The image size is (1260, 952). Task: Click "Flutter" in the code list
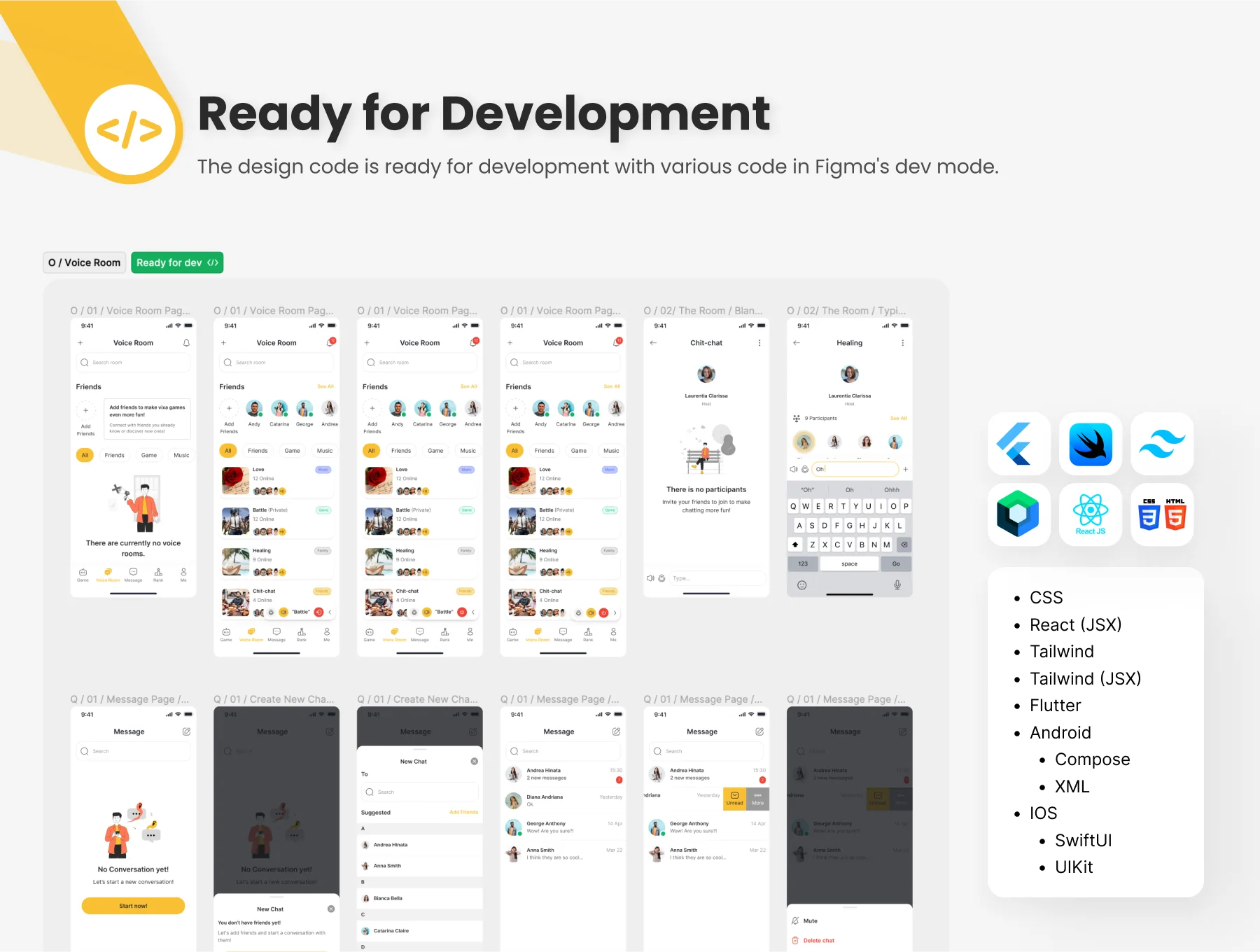pos(1055,705)
